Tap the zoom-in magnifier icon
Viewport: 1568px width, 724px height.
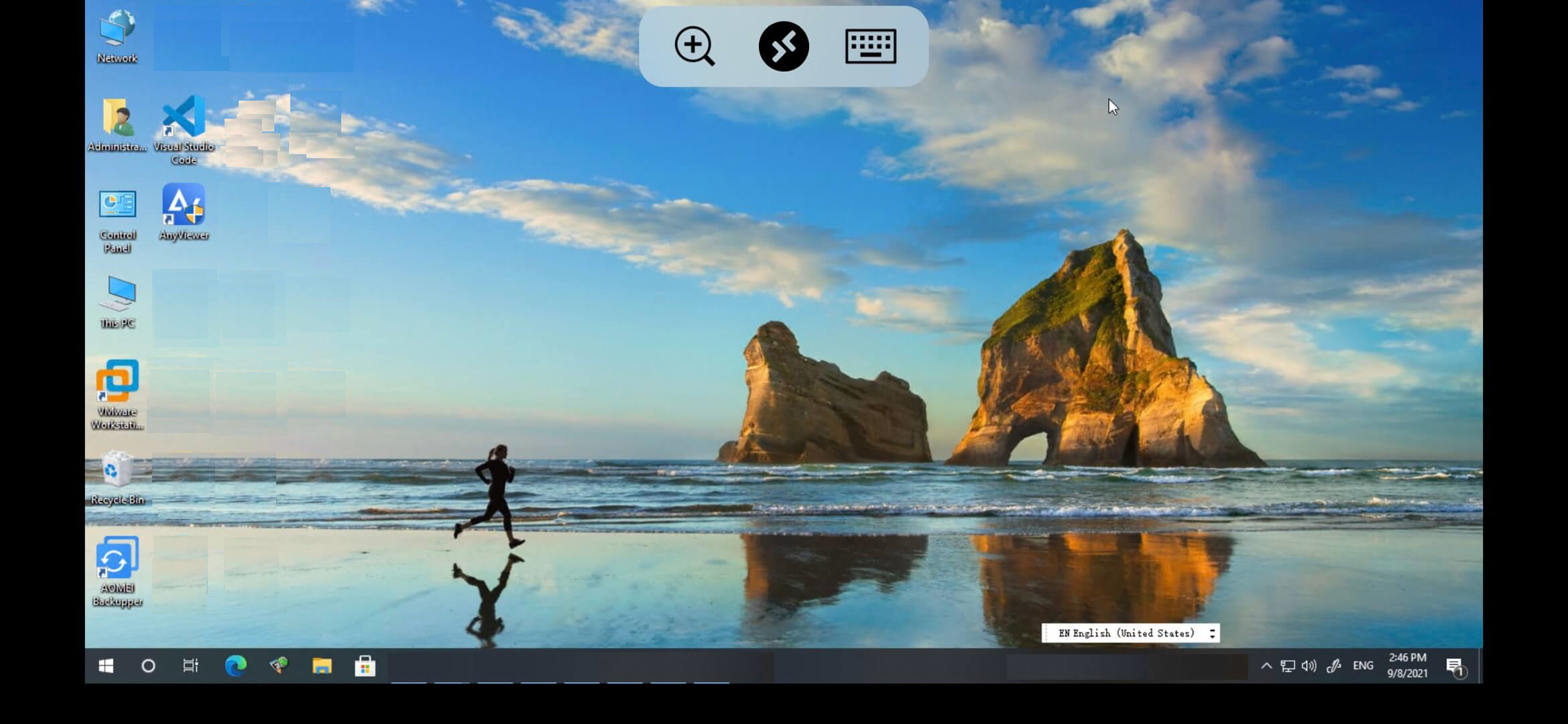pos(695,46)
